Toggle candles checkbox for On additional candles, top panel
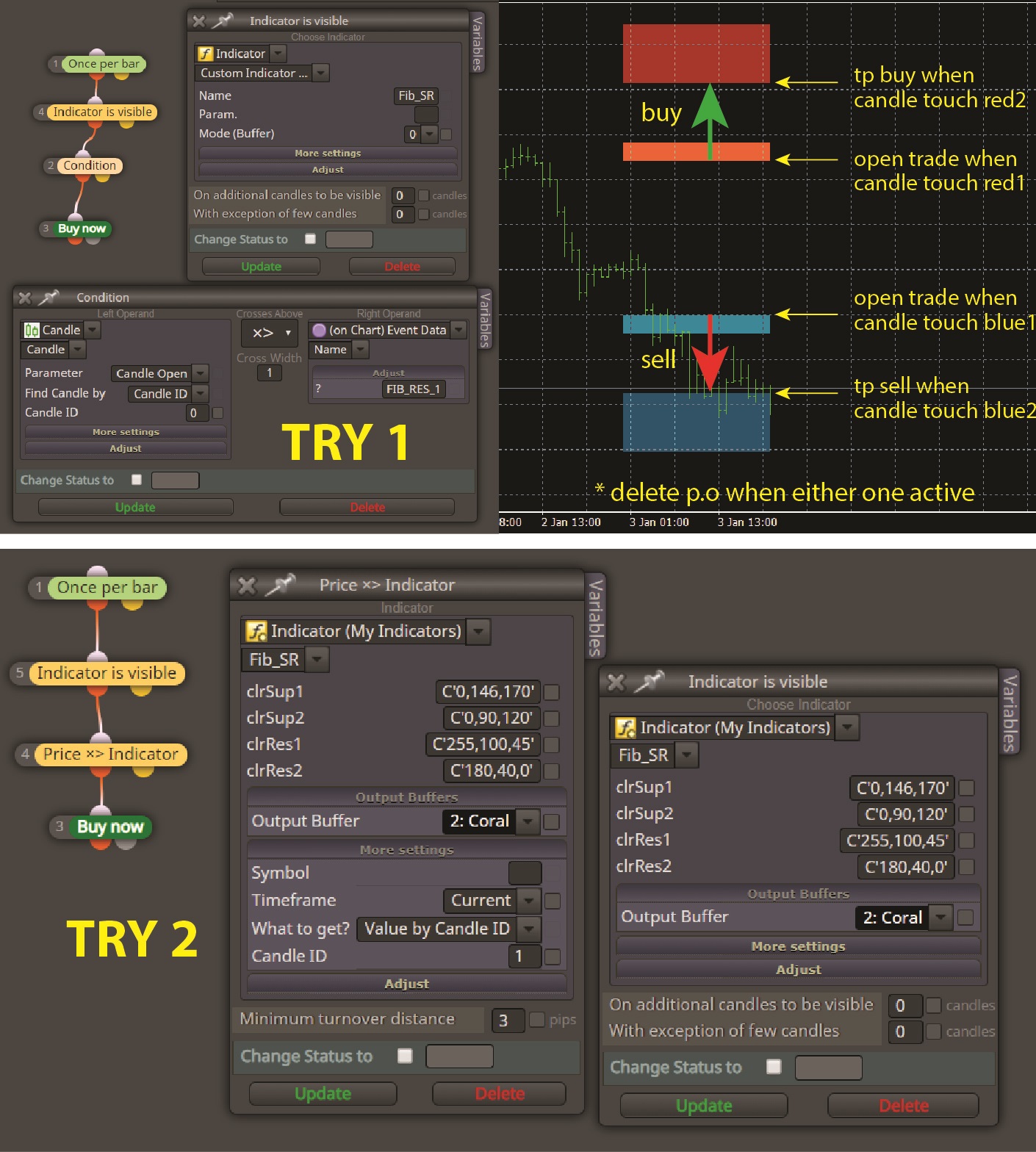 coord(423,195)
